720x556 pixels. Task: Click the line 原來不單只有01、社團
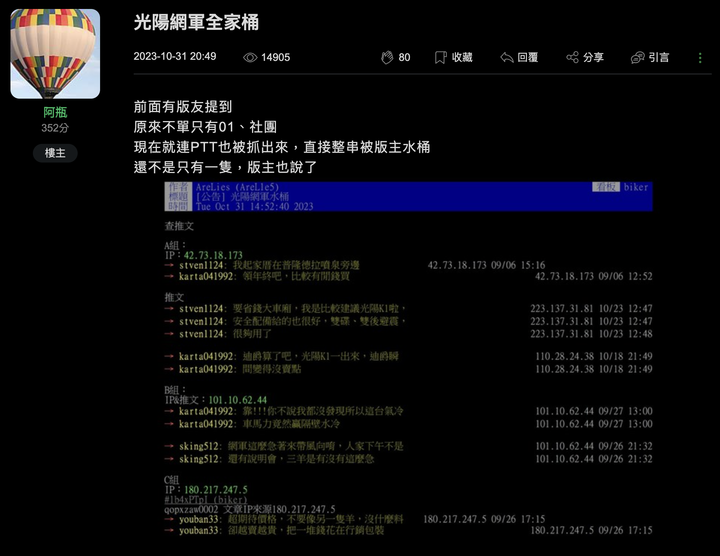[x=205, y=127]
